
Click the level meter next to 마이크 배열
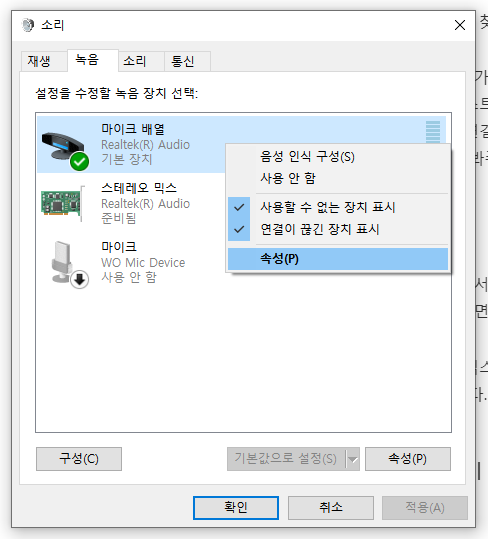(433, 132)
